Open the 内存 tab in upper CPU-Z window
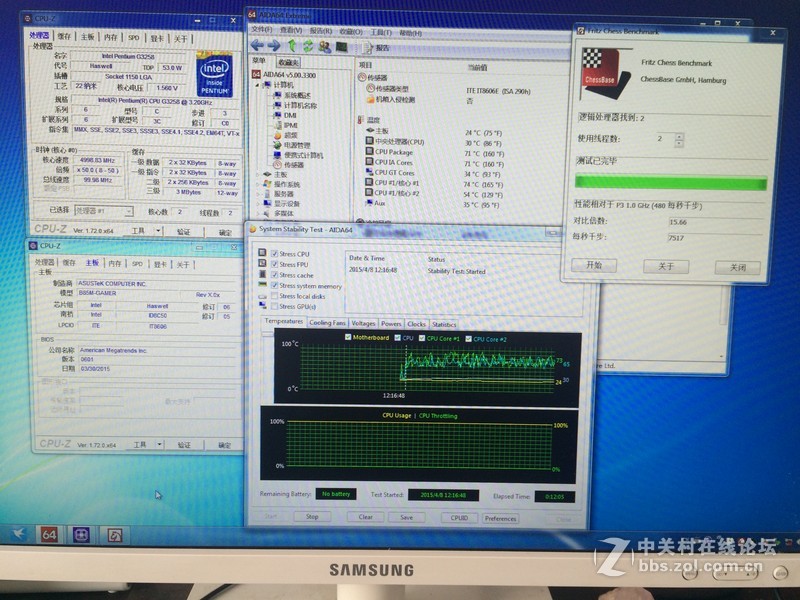This screenshot has width=800, height=600. tap(110, 37)
